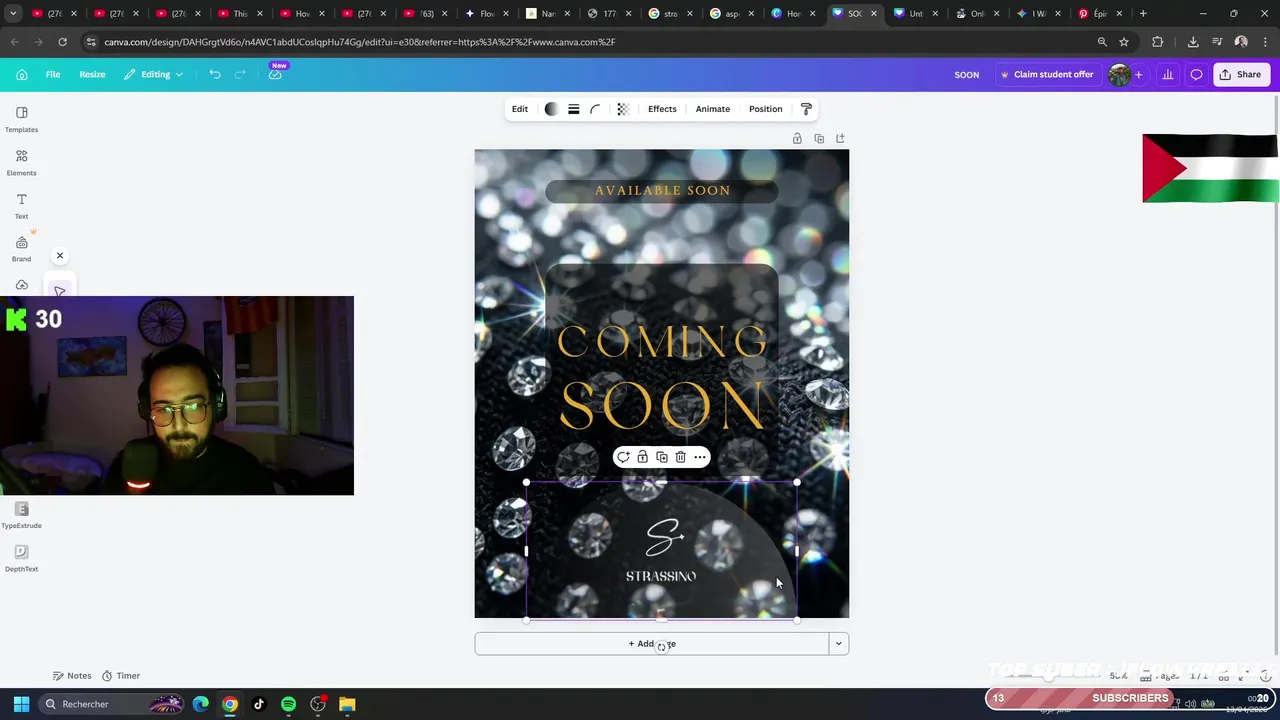Select the STRASSINO logo text

point(661,576)
